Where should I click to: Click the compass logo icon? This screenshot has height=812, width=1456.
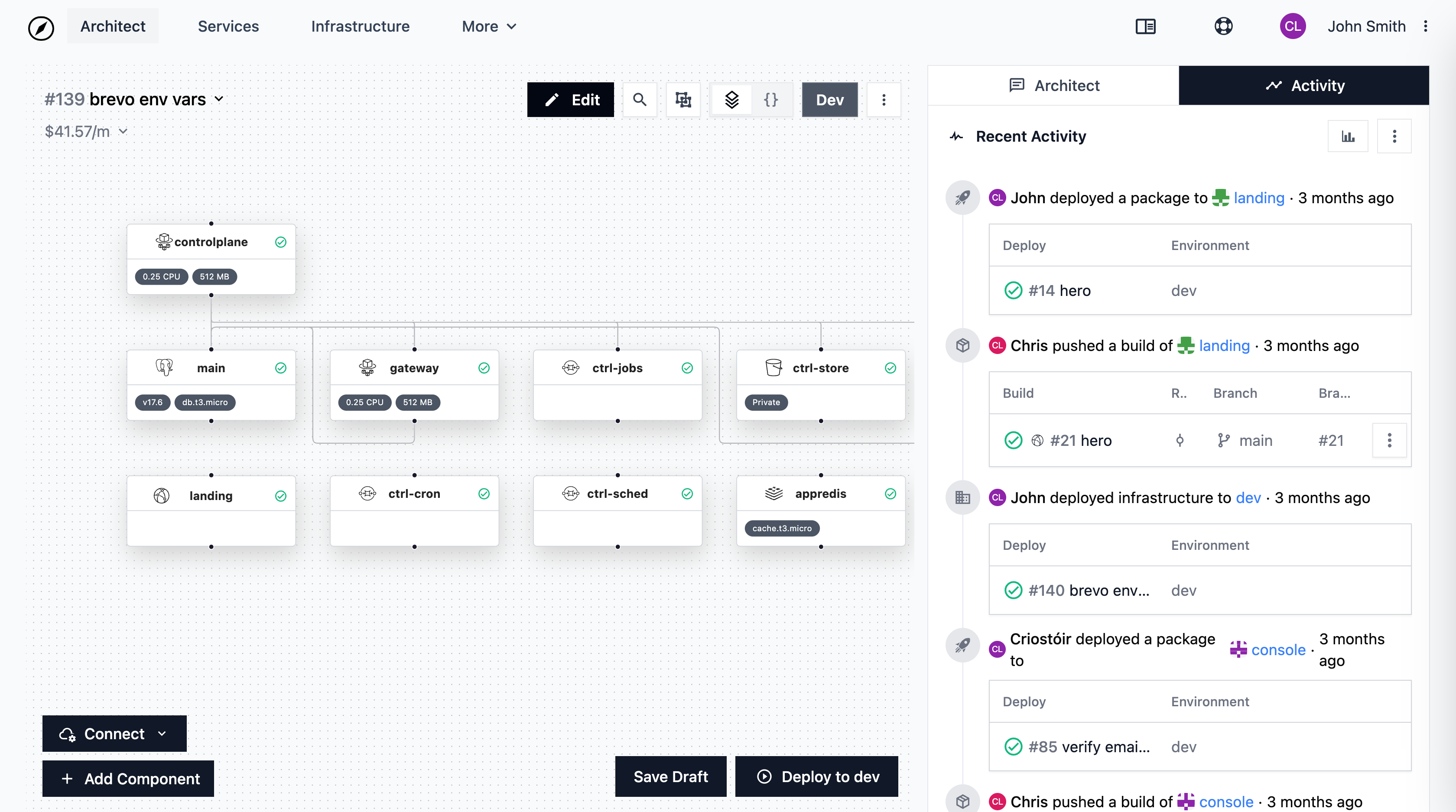41,27
